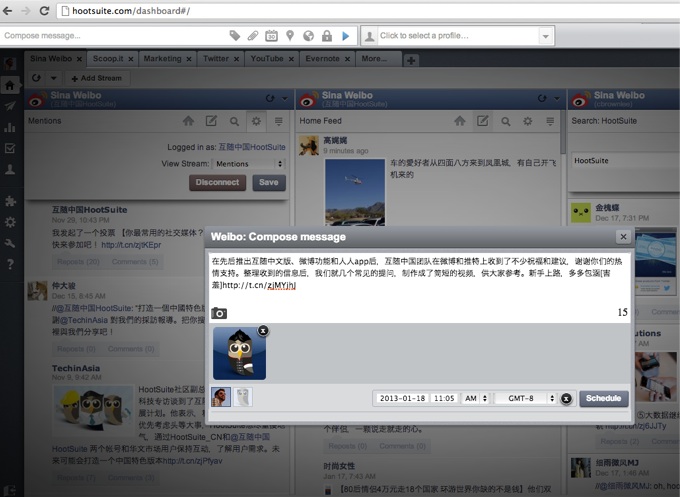
Task: Open the Publisher paper plane icon in the sidebar
Action: (x=10, y=106)
